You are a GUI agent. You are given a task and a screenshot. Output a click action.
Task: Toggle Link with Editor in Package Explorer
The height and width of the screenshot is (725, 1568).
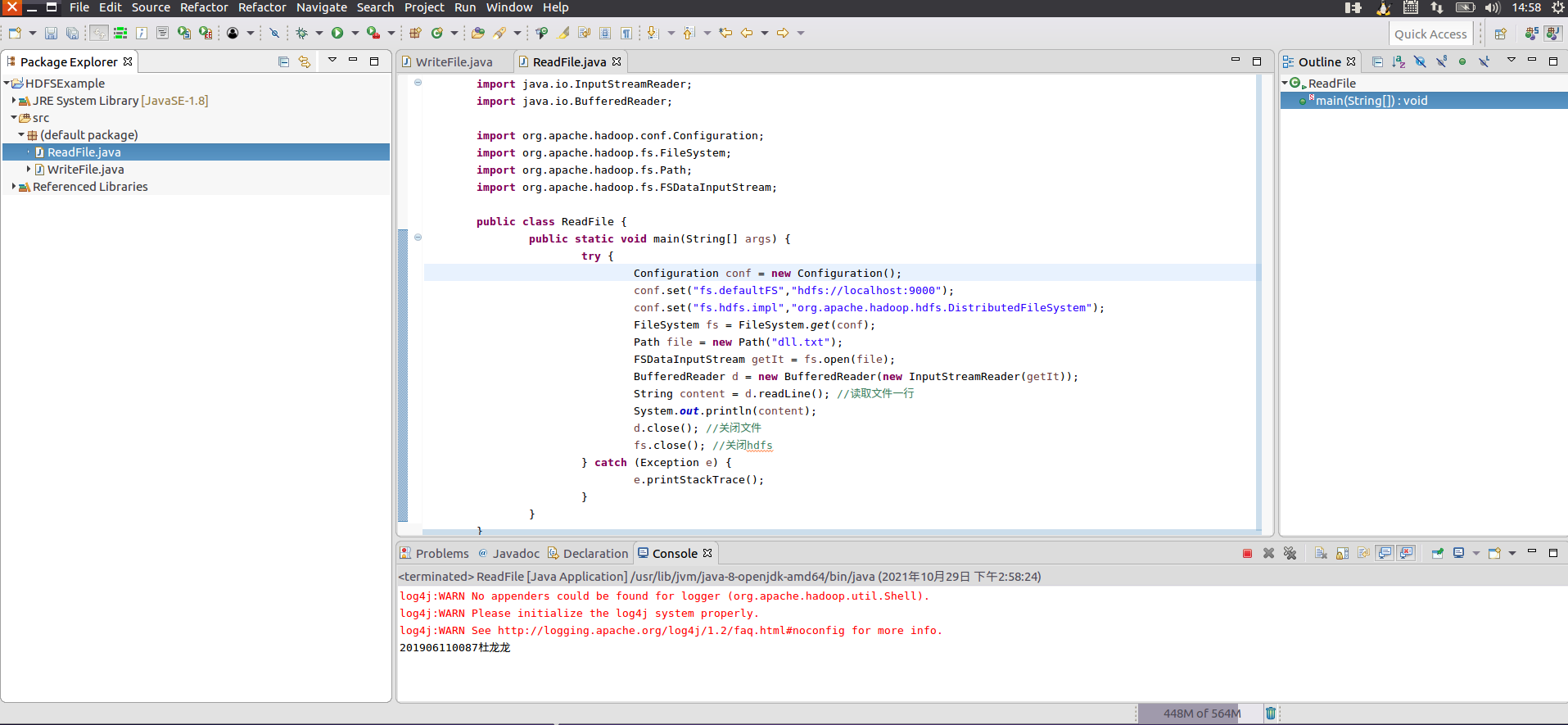[305, 62]
